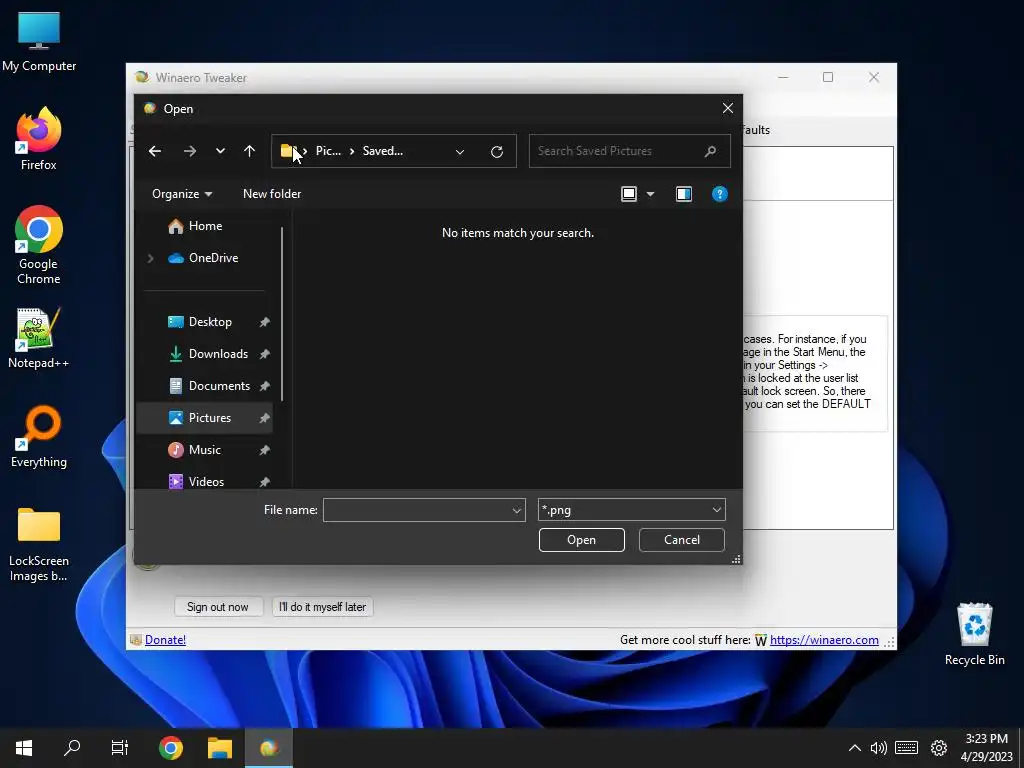Open the *.png file type dropdown
1024x768 pixels.
pos(632,510)
